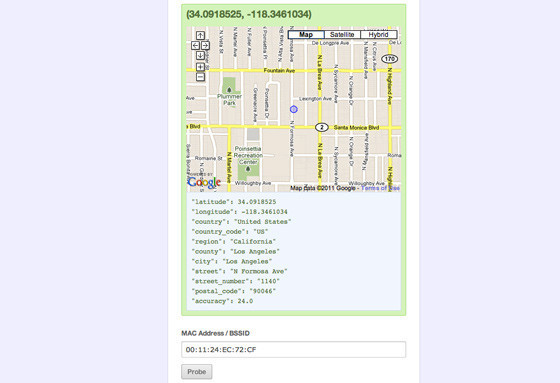Click the blue location marker on map
This screenshot has height=383, width=560.
tap(294, 109)
